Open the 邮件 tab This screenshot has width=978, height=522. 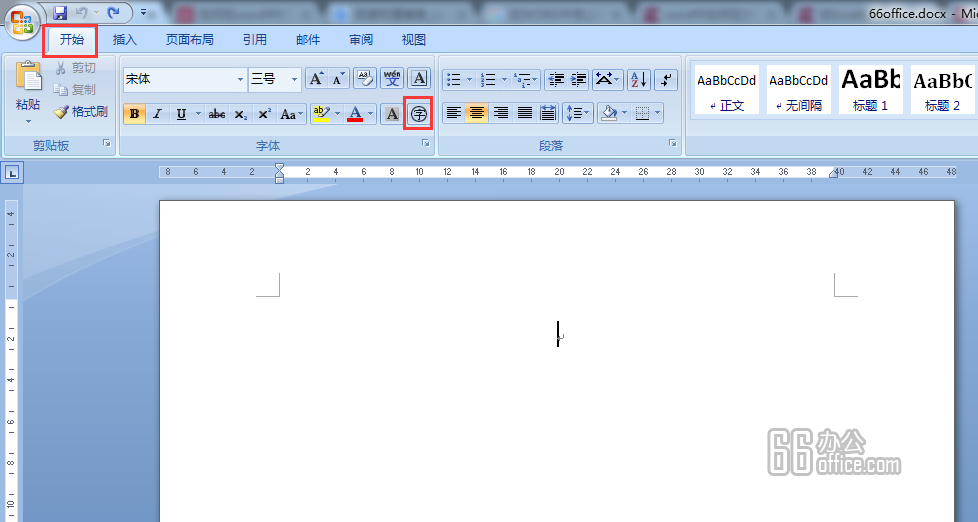pos(308,39)
